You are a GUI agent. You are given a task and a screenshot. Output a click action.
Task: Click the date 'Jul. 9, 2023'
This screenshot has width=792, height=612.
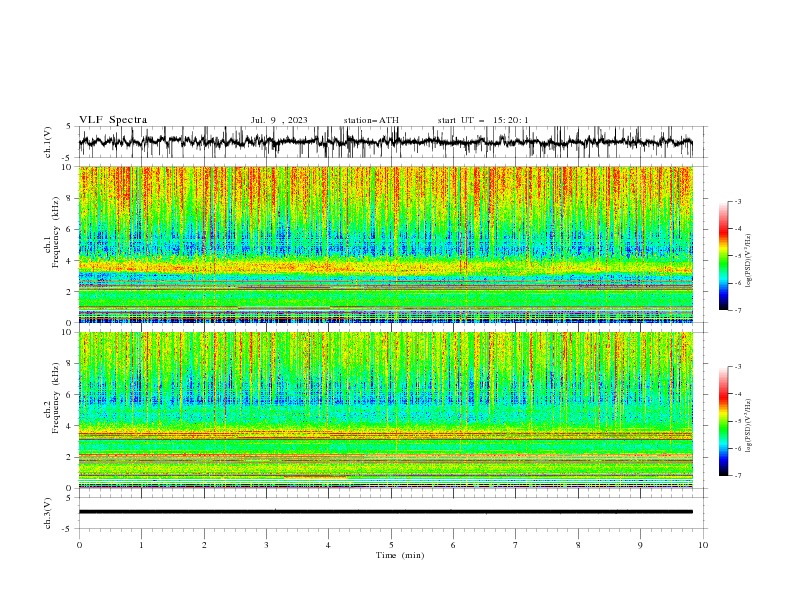click(279, 120)
